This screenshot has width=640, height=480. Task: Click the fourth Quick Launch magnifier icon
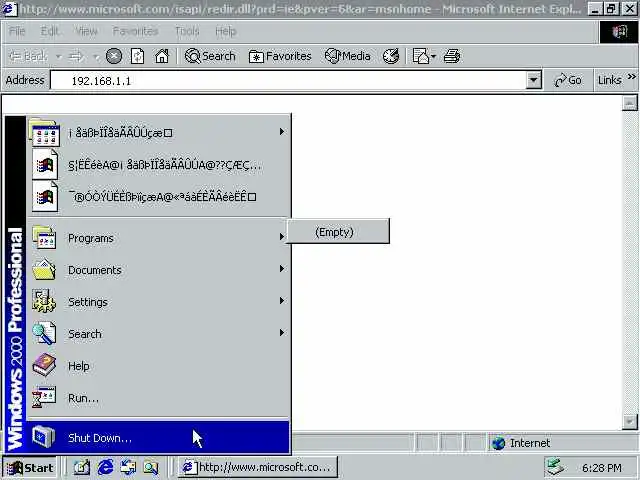(151, 467)
